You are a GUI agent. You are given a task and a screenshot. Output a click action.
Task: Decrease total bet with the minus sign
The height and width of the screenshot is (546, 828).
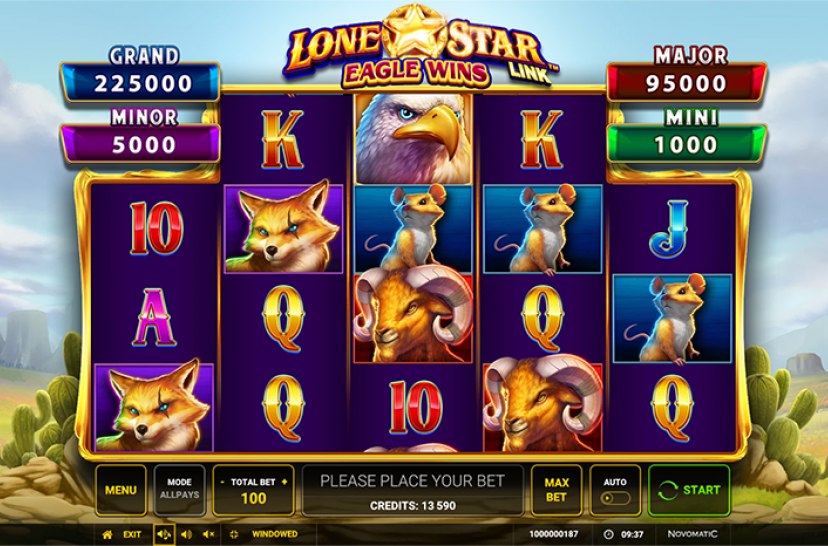222,482
